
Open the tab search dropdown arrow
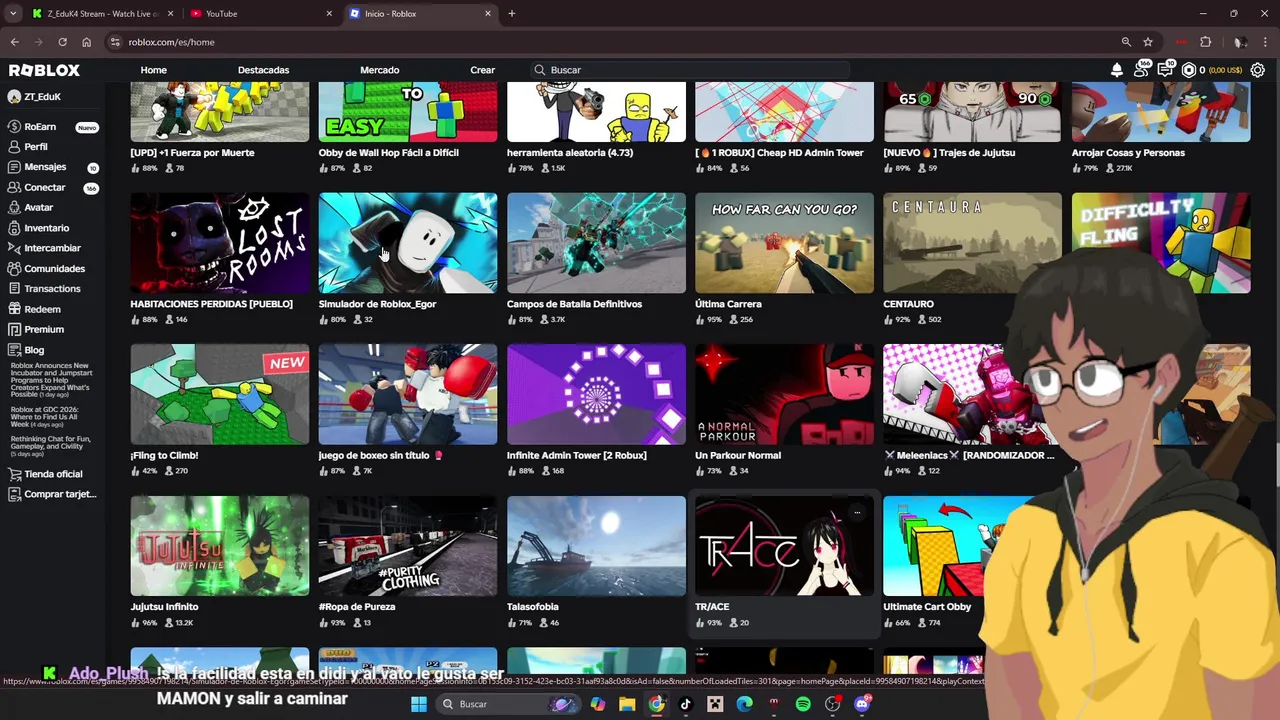point(13,14)
